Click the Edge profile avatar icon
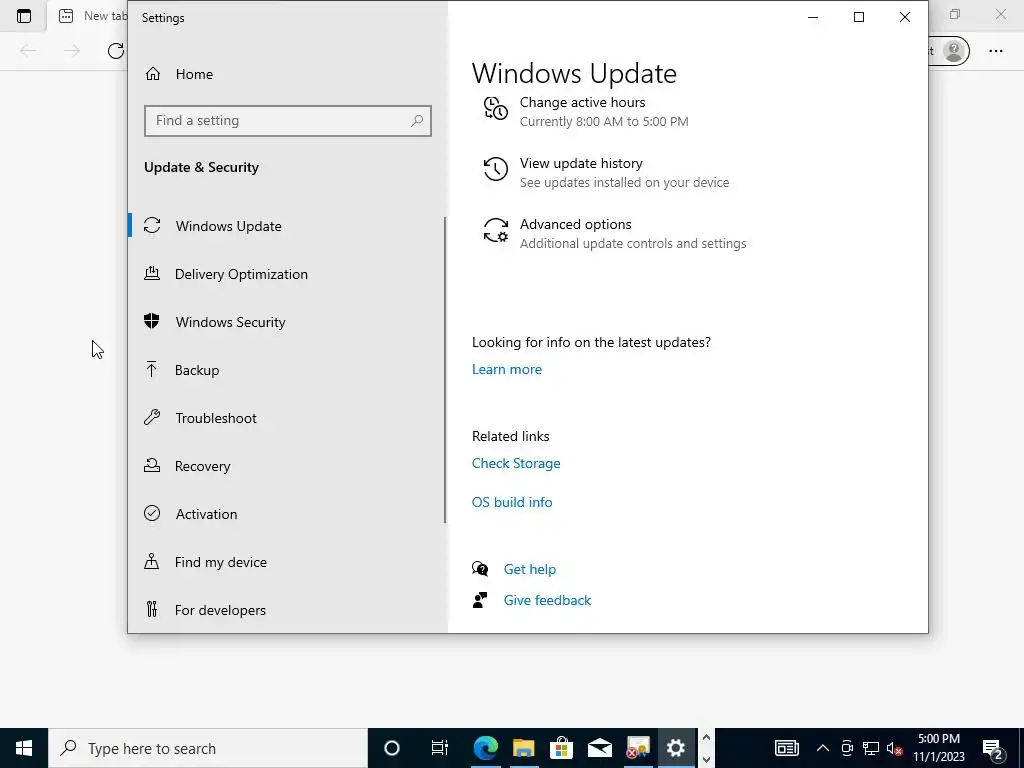 coord(953,50)
